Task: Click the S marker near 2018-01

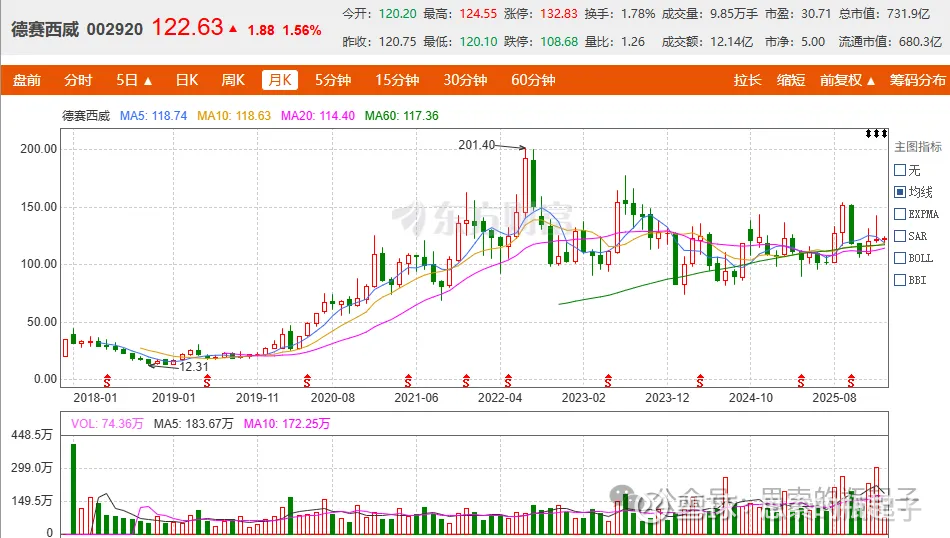Action: click(107, 380)
